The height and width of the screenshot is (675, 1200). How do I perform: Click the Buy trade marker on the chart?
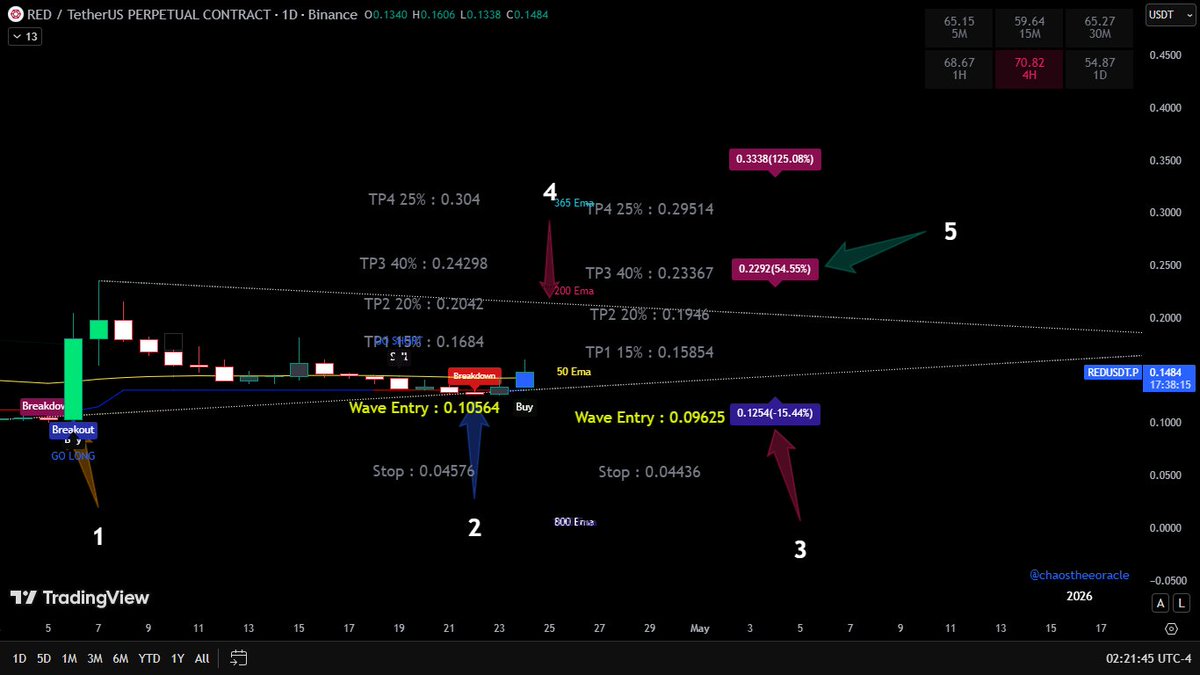coord(524,407)
